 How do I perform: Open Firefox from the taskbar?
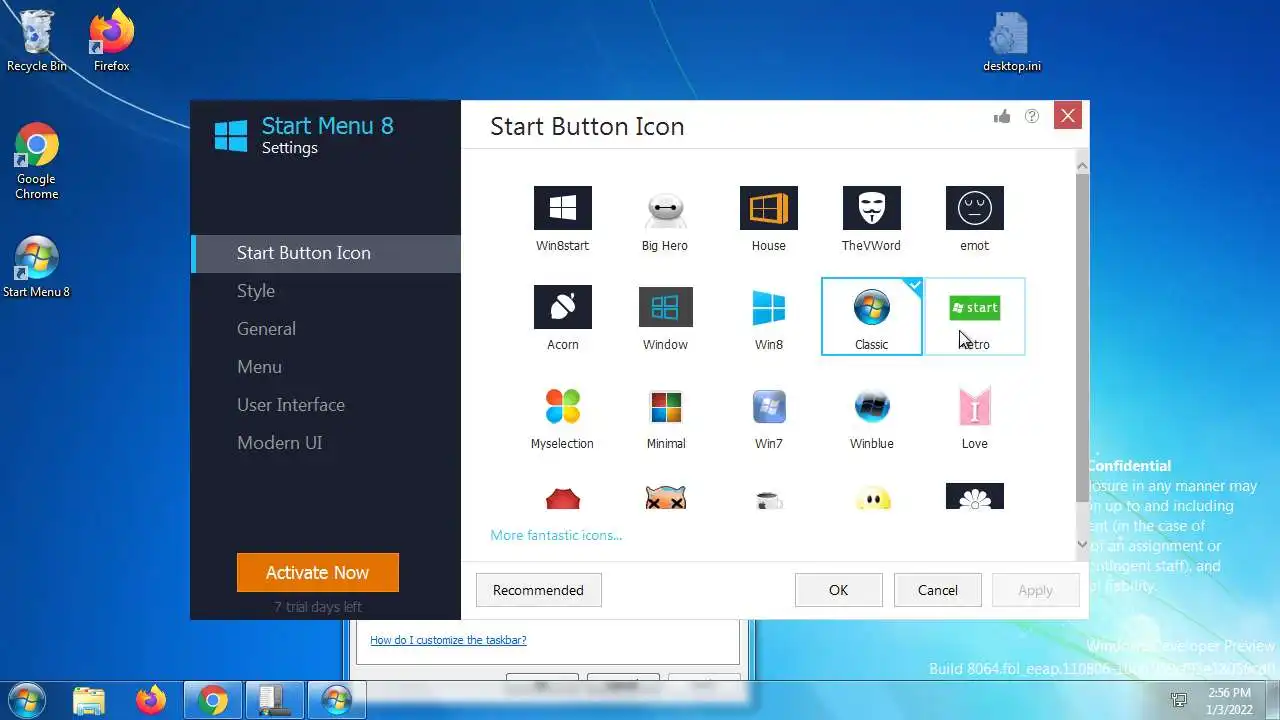pyautogui.click(x=151, y=700)
